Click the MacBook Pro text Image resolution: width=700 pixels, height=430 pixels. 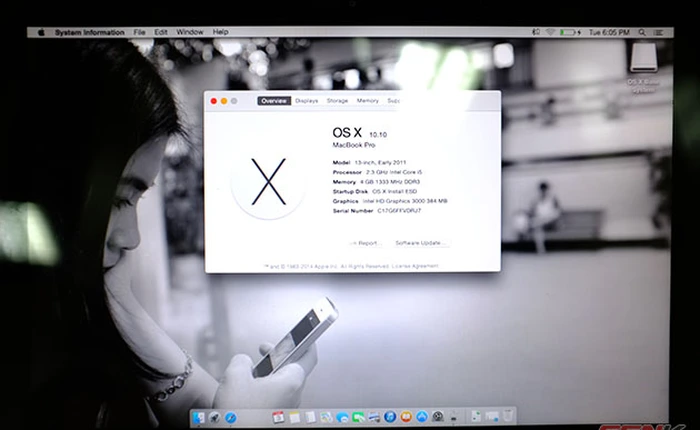[354, 145]
